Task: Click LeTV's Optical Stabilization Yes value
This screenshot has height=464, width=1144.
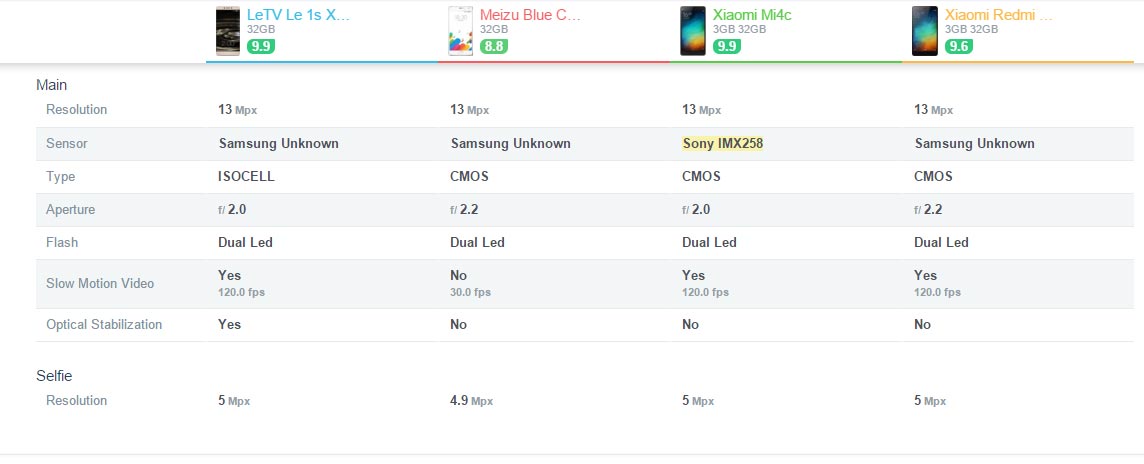Action: tap(229, 325)
